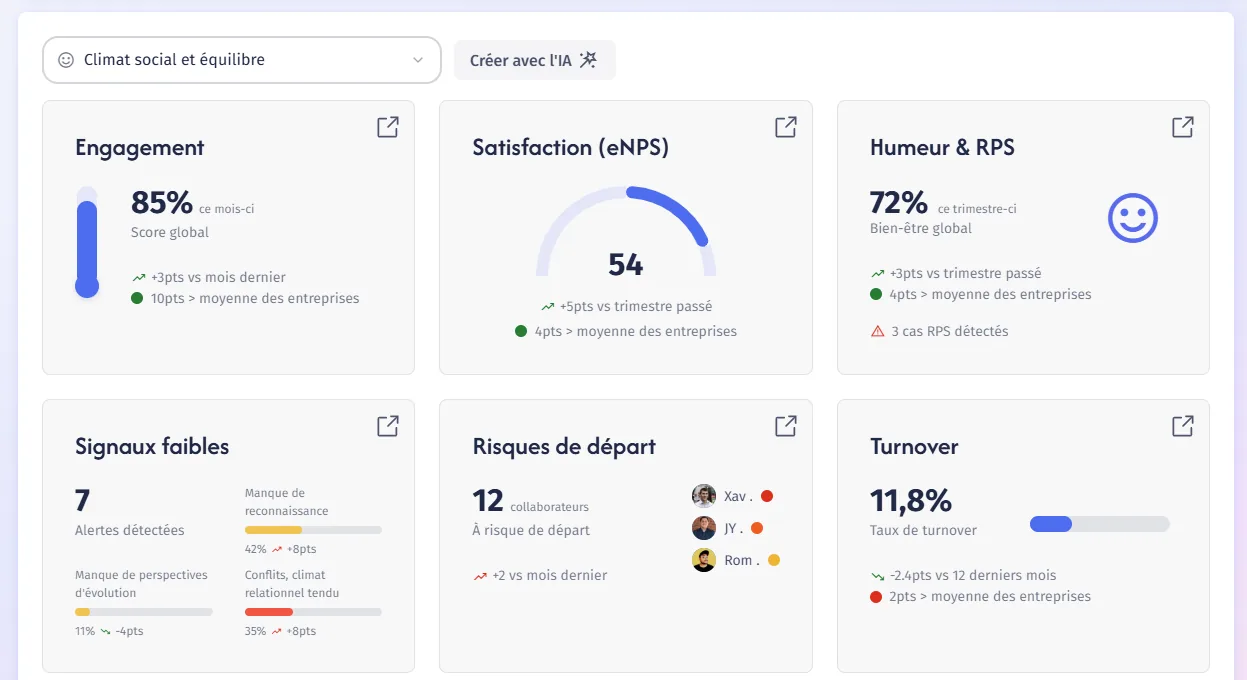Click the Turnover rate progress bar
This screenshot has height=680, width=1247.
1099,524
